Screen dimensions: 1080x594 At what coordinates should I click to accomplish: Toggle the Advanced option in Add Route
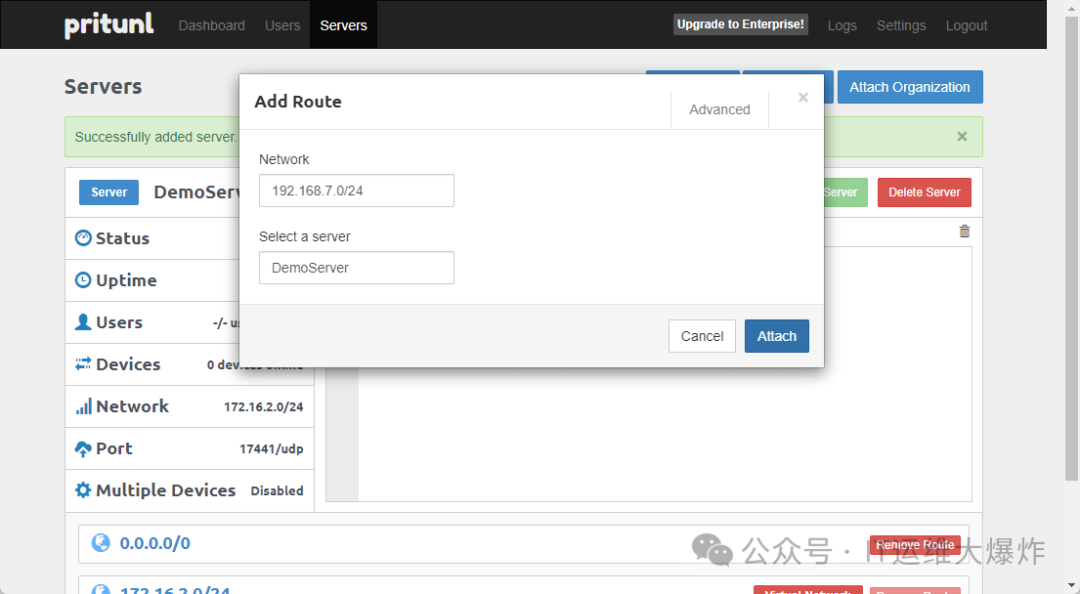(x=719, y=110)
